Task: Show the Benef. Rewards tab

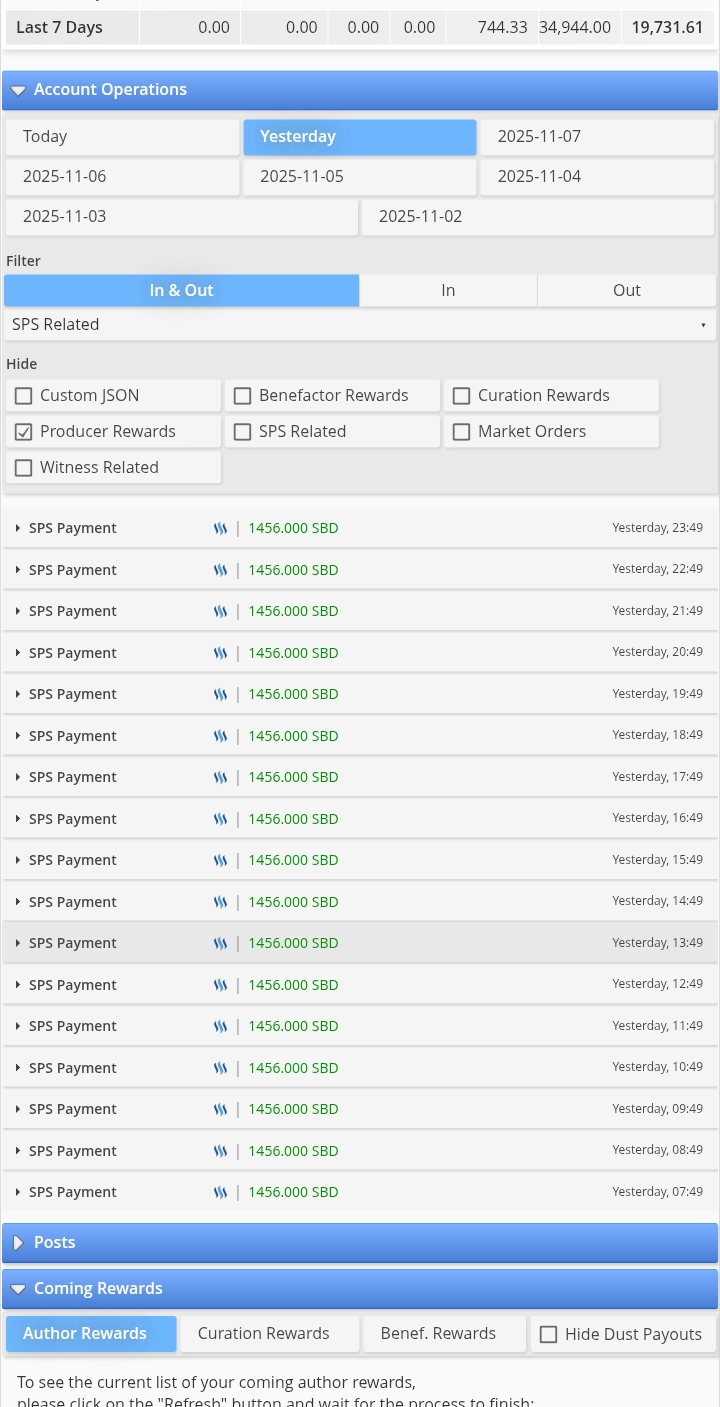Action: [444, 1334]
